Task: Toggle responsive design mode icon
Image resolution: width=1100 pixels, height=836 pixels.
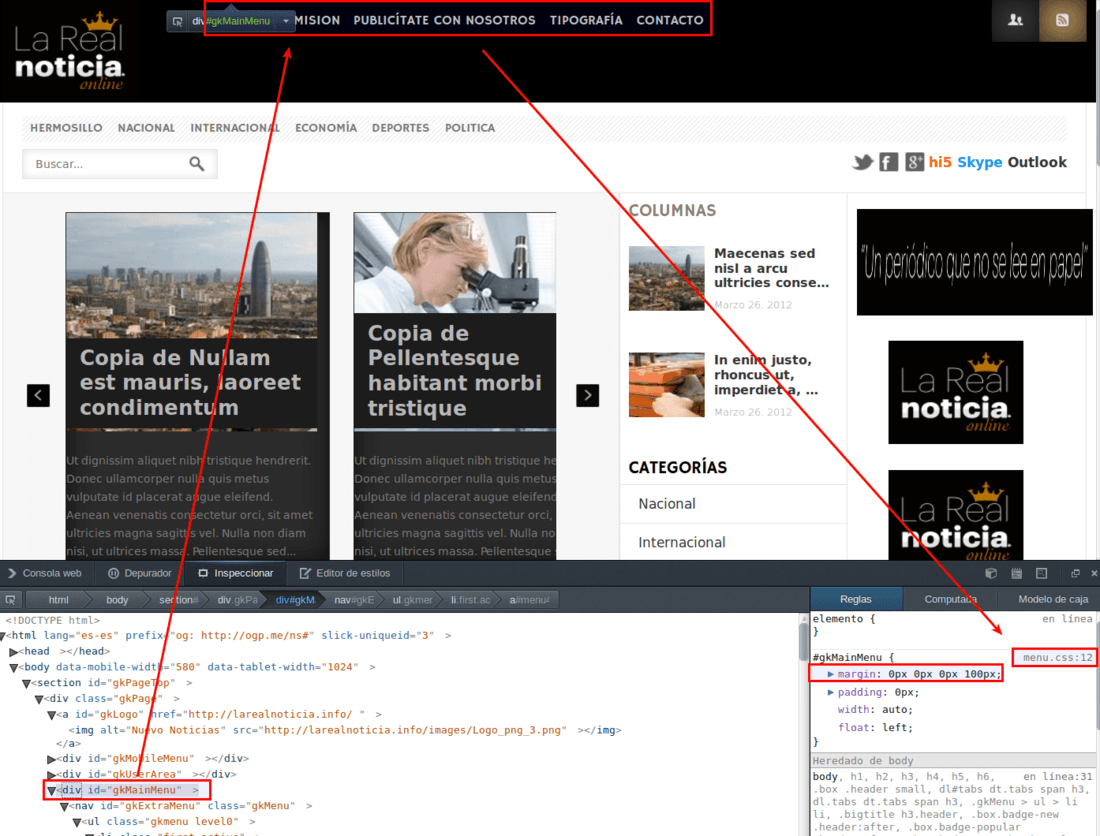Action: pos(1042,574)
